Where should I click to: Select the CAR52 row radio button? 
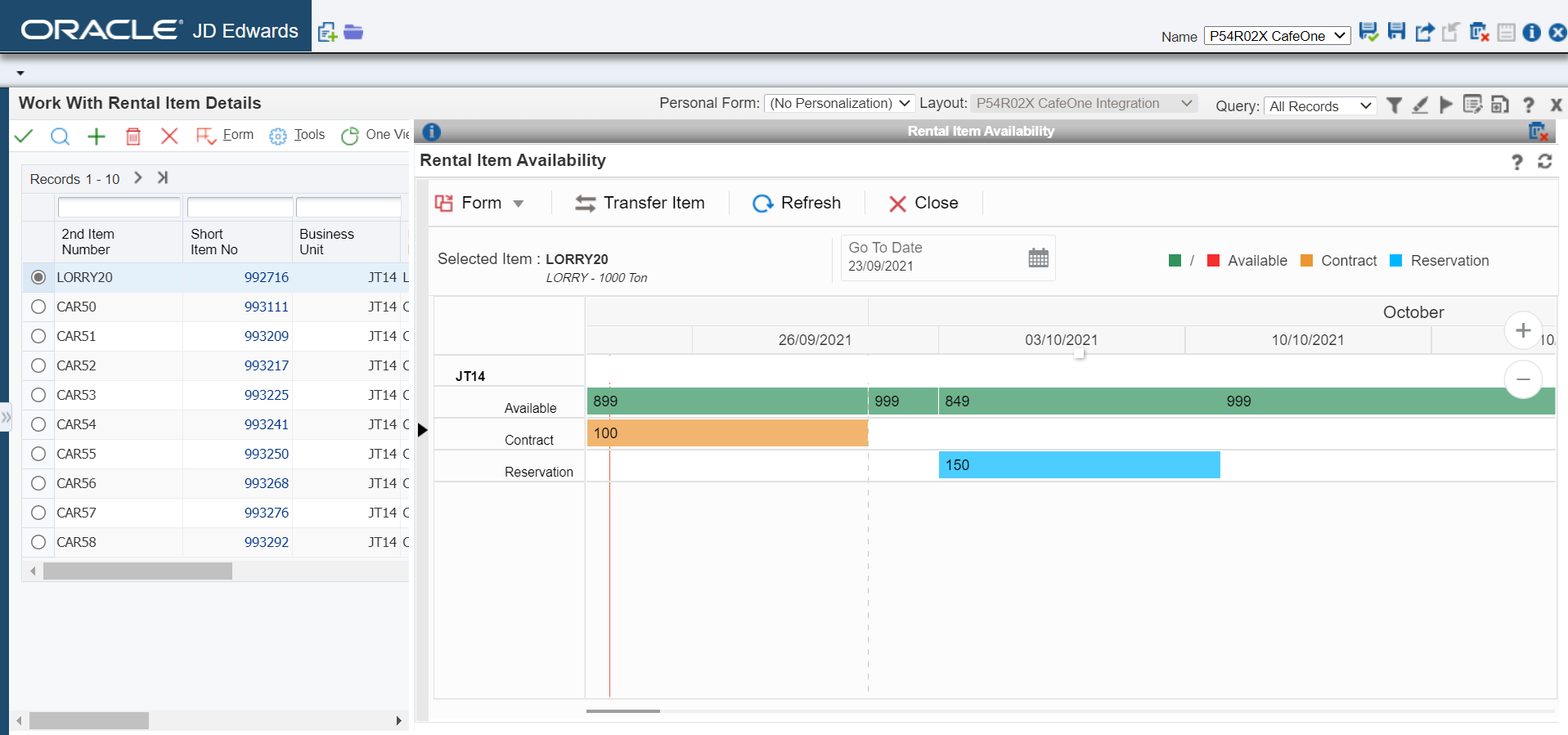pyautogui.click(x=38, y=365)
